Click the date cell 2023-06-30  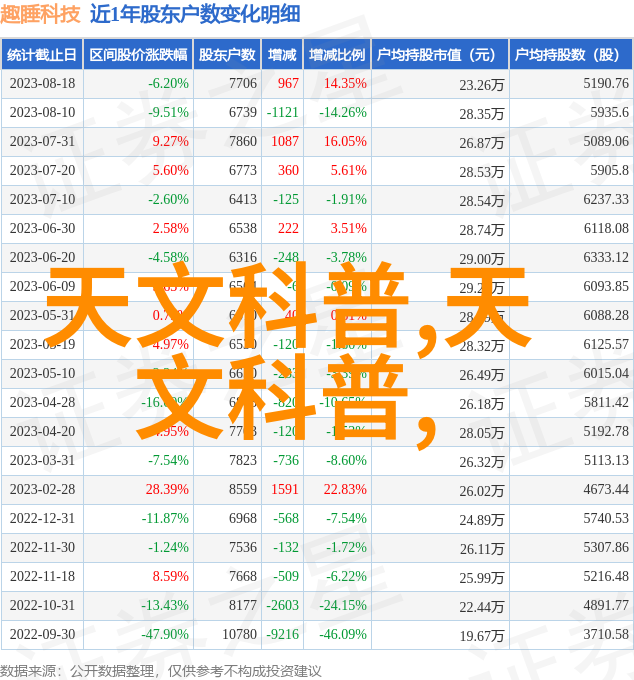[42, 229]
